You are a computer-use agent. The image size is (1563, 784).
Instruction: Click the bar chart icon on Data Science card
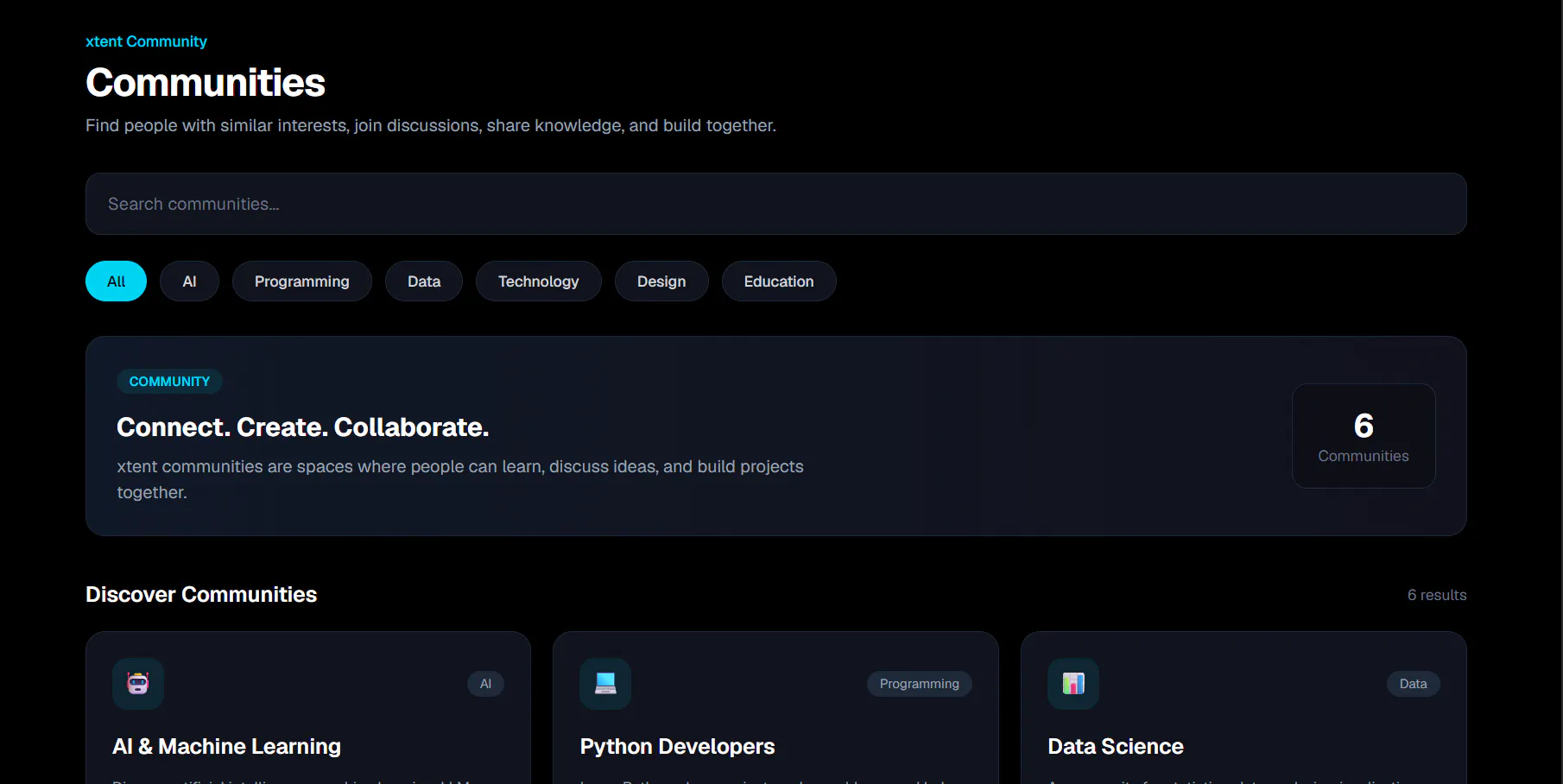coord(1073,684)
